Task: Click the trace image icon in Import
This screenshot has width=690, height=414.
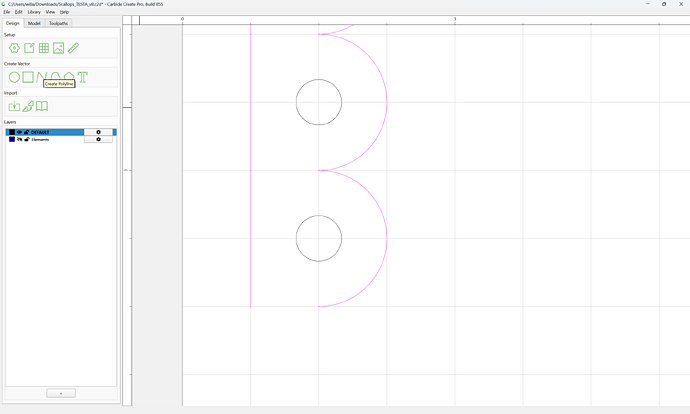Action: click(28, 106)
